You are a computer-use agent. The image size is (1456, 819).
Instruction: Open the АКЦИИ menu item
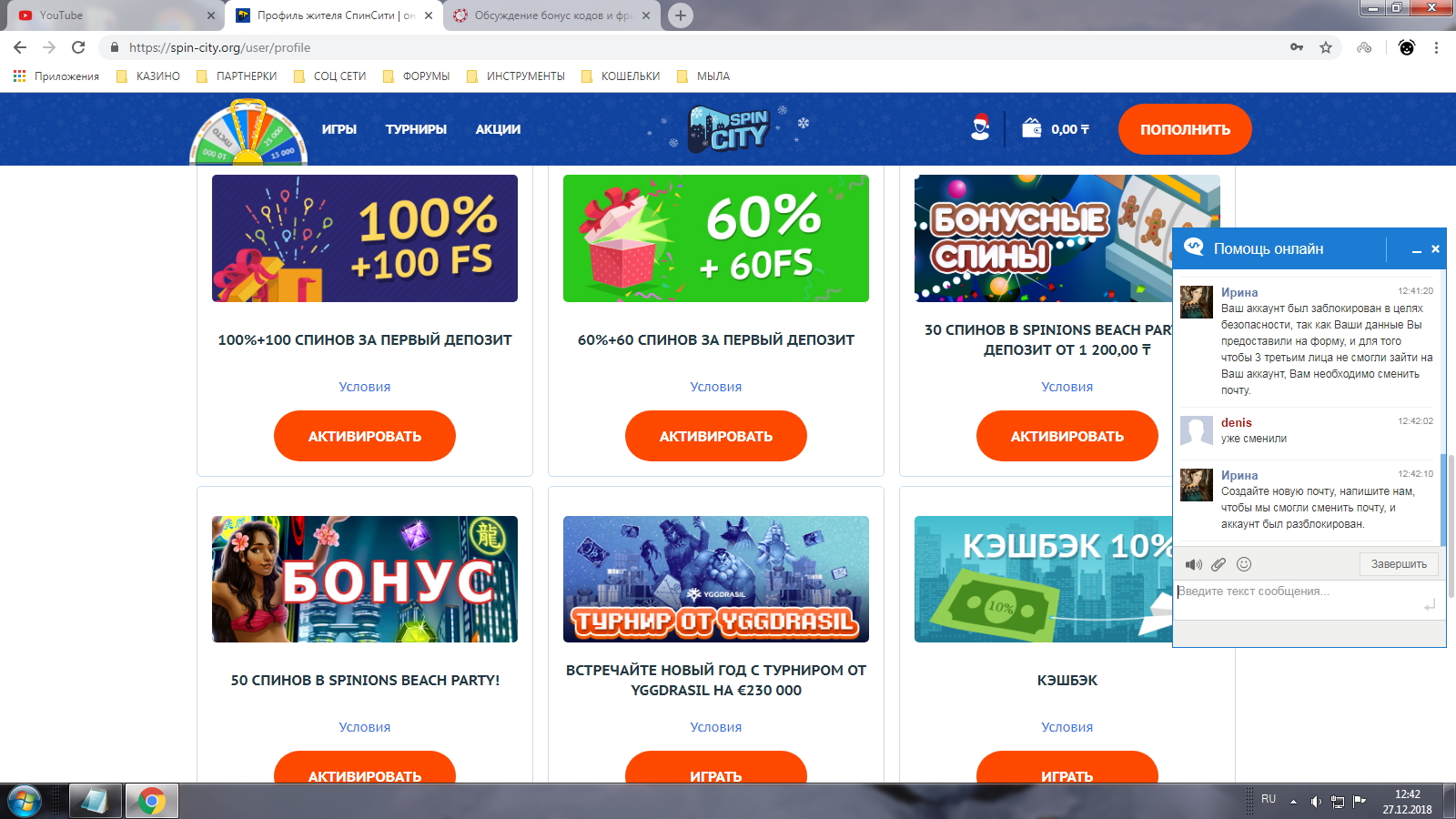pos(498,129)
